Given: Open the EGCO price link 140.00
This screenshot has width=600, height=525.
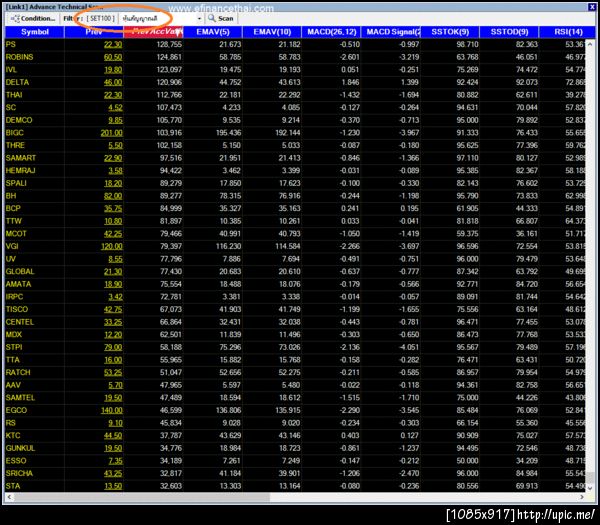Looking at the screenshot, I should pyautogui.click(x=111, y=410).
